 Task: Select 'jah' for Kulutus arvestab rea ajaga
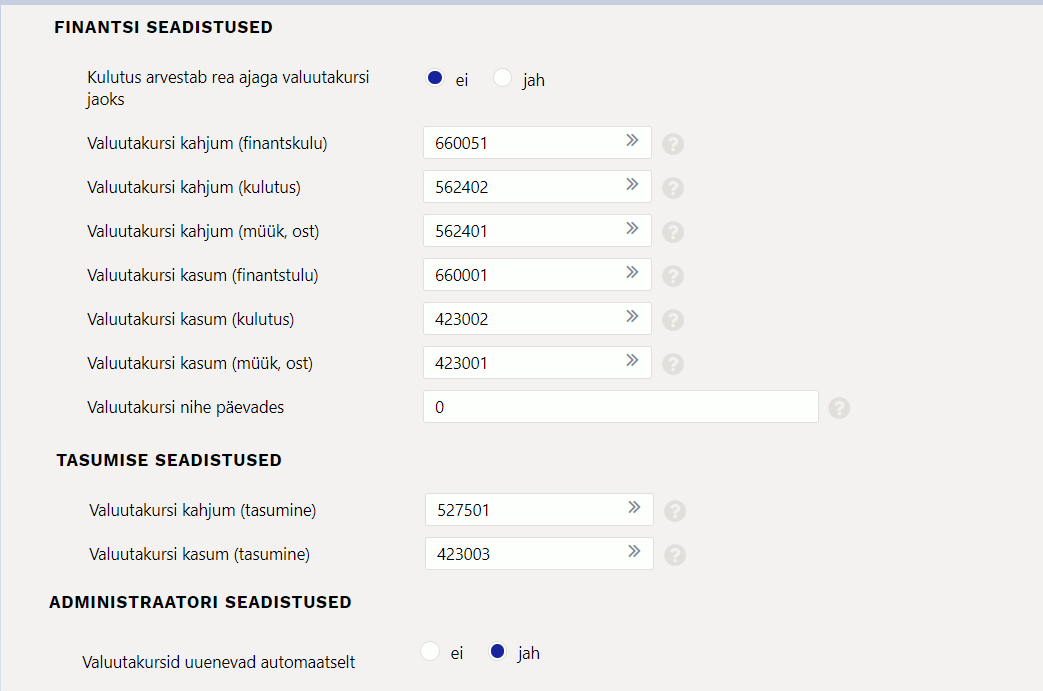point(503,78)
